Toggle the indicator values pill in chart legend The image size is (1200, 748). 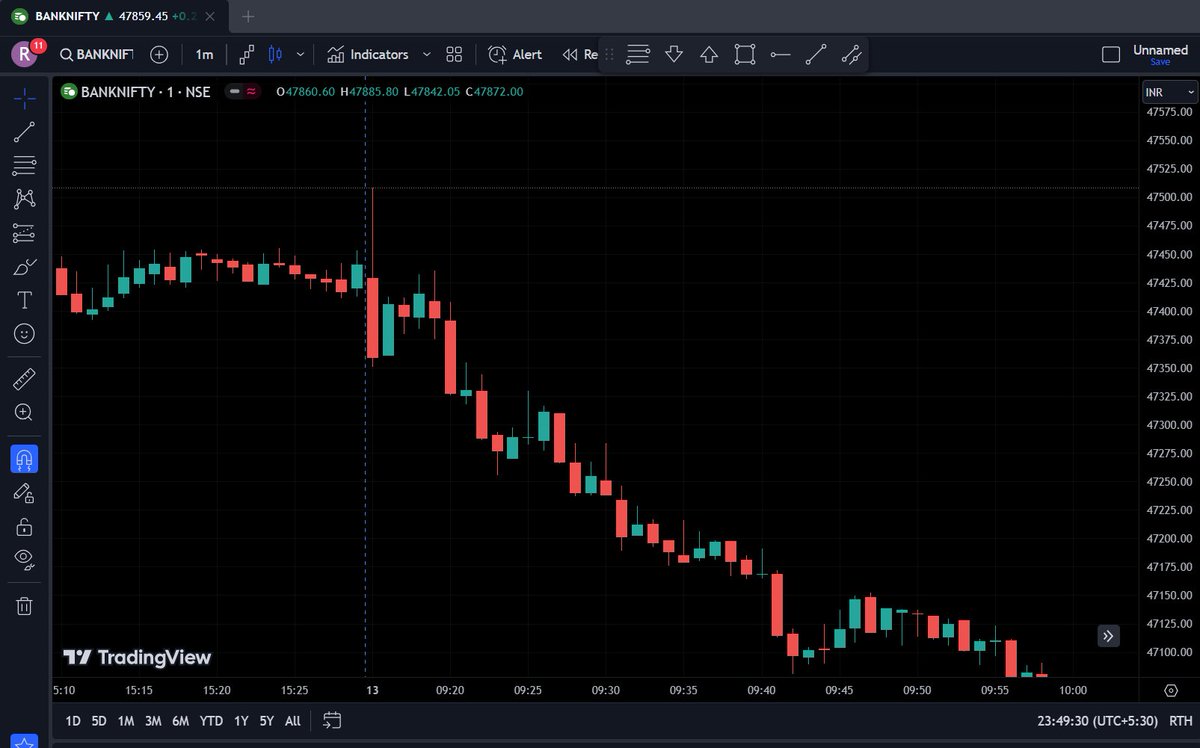pos(243,91)
